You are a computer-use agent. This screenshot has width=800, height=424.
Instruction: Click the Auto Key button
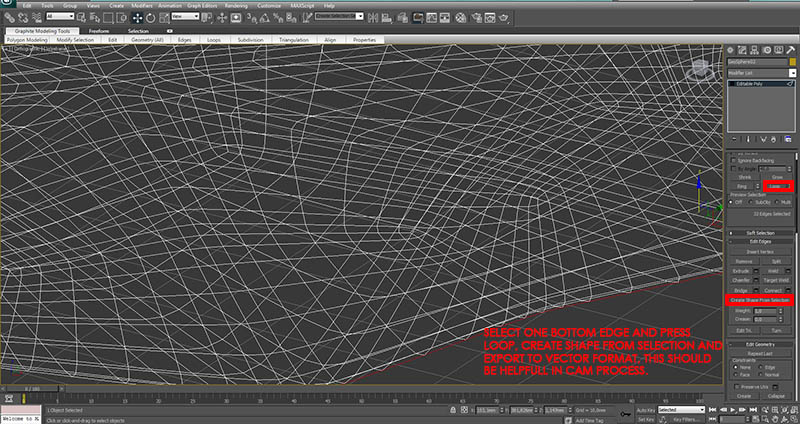645,410
